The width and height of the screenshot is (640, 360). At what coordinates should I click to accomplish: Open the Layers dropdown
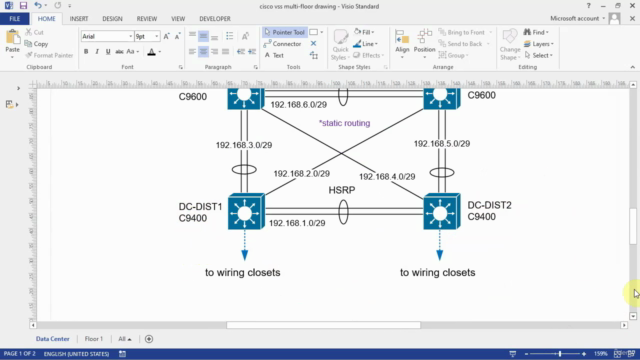539,44
